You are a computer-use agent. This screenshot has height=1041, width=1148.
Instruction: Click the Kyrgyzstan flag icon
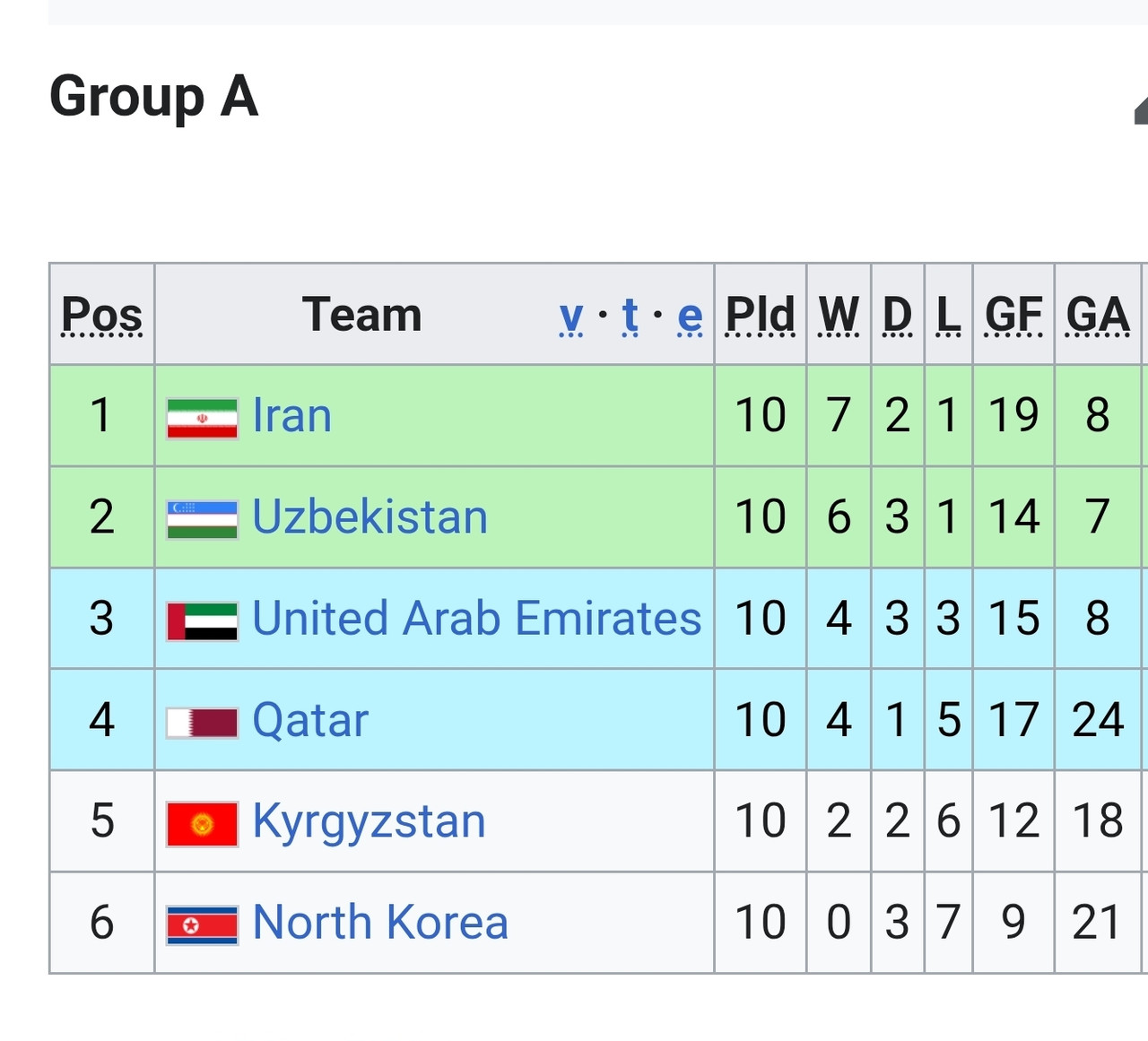click(202, 824)
